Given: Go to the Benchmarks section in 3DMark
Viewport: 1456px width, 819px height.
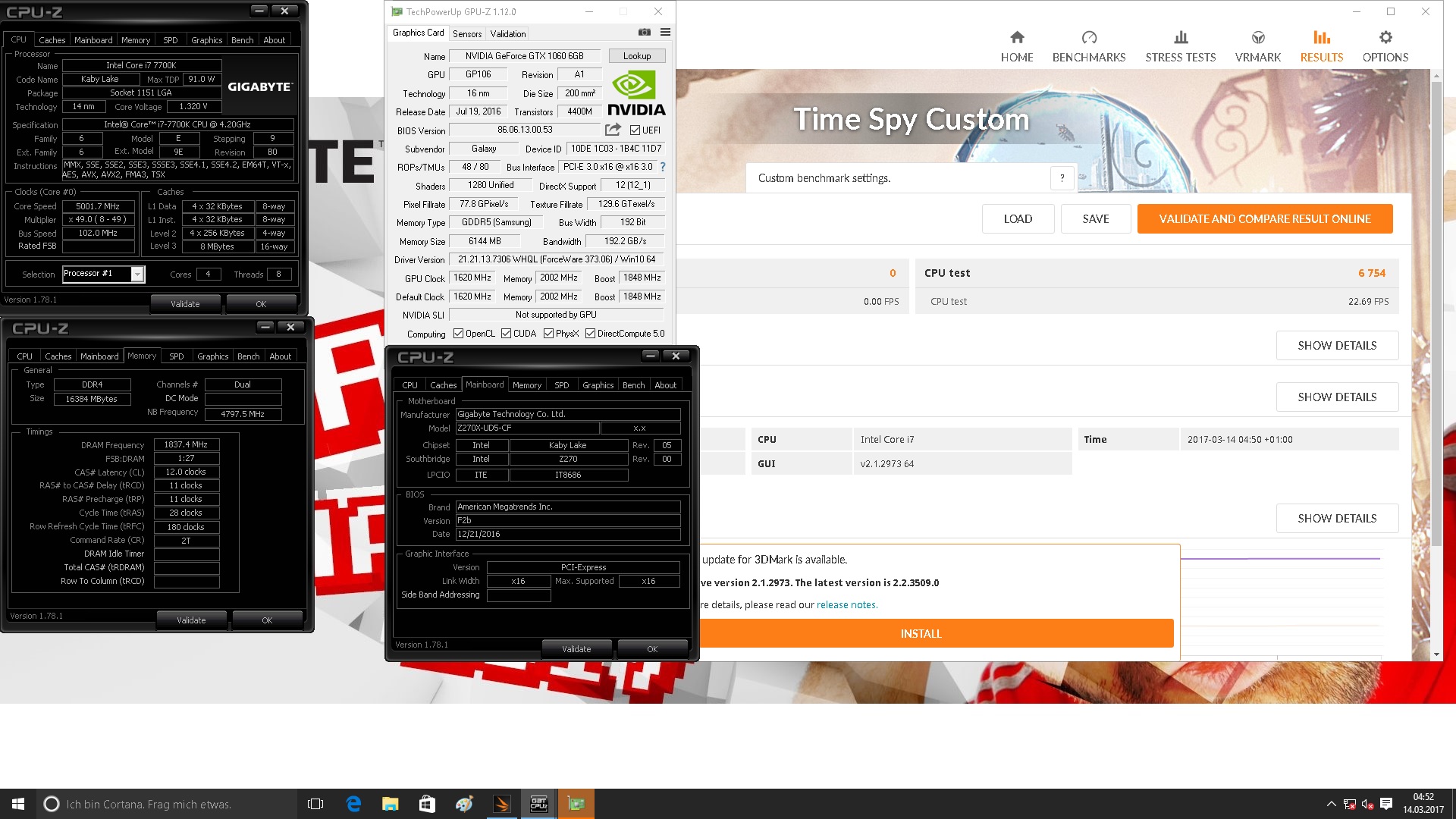Looking at the screenshot, I should pyautogui.click(x=1089, y=46).
